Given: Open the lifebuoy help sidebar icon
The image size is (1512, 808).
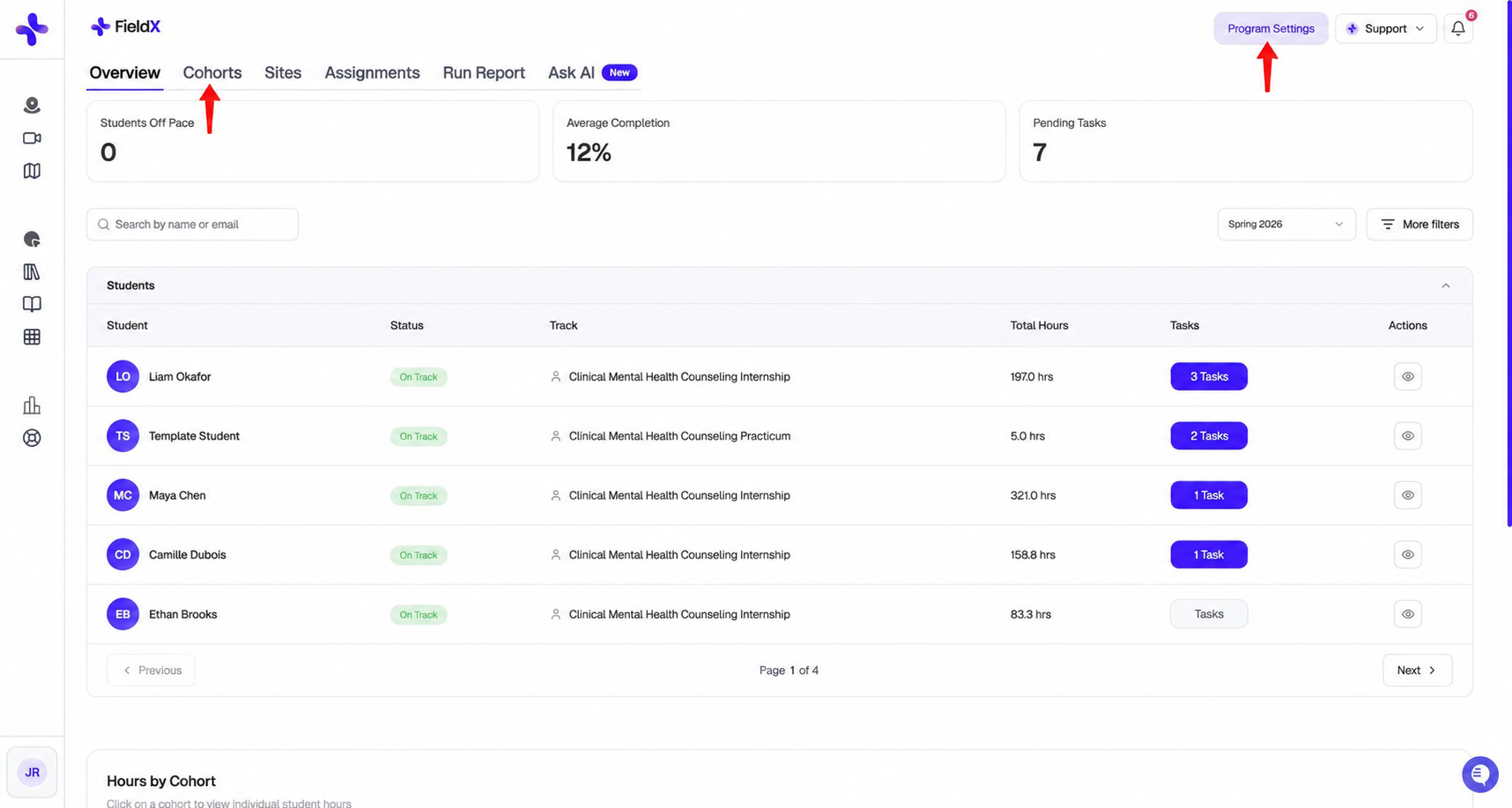Looking at the screenshot, I should pos(32,438).
